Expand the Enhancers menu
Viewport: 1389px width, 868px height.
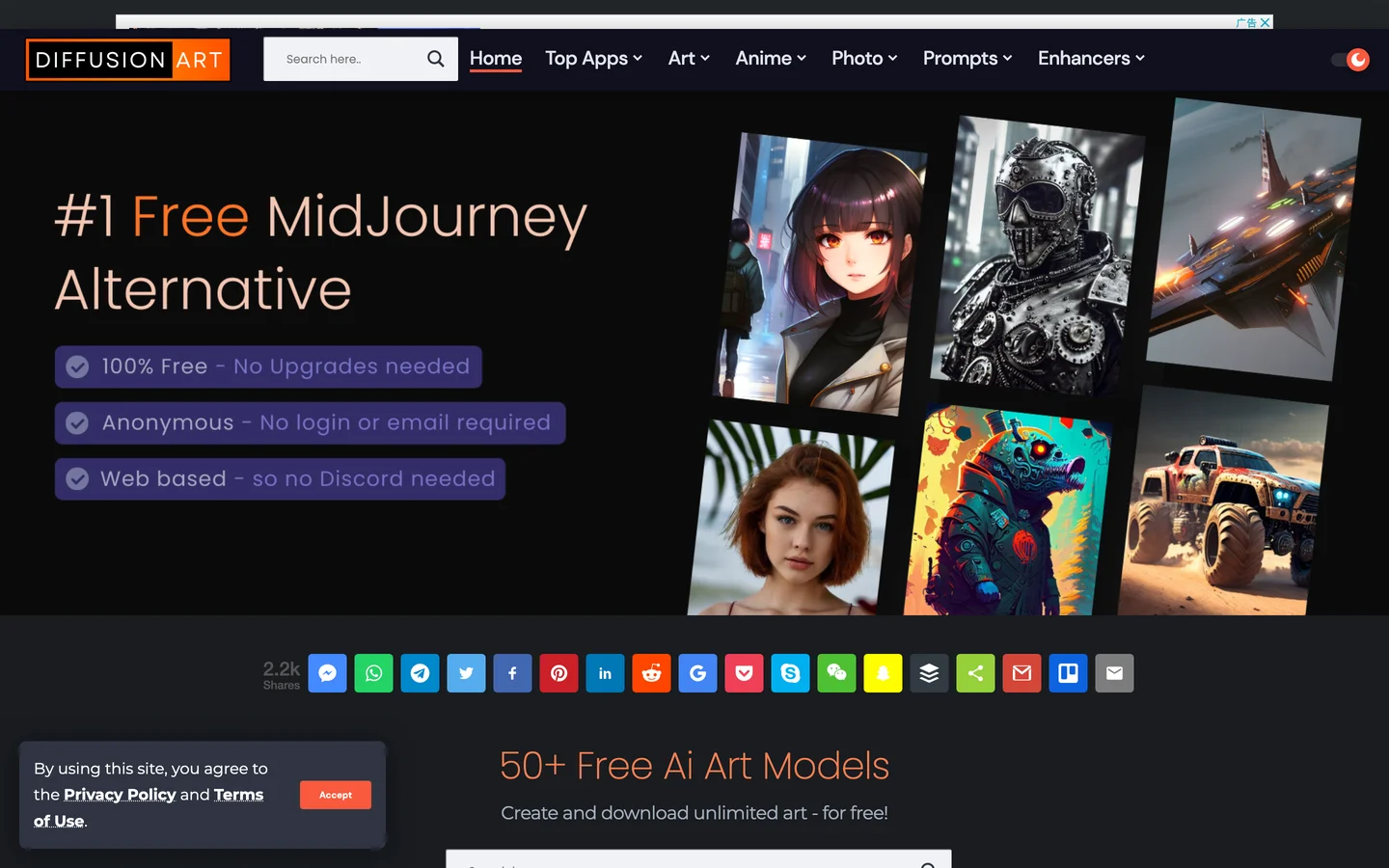(x=1091, y=59)
